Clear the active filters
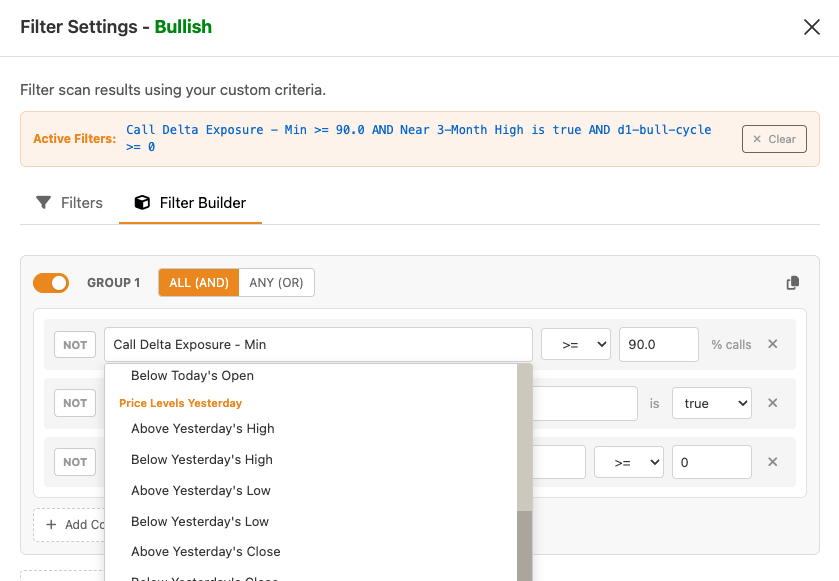Screen dimensions: 839x581 (774, 139)
